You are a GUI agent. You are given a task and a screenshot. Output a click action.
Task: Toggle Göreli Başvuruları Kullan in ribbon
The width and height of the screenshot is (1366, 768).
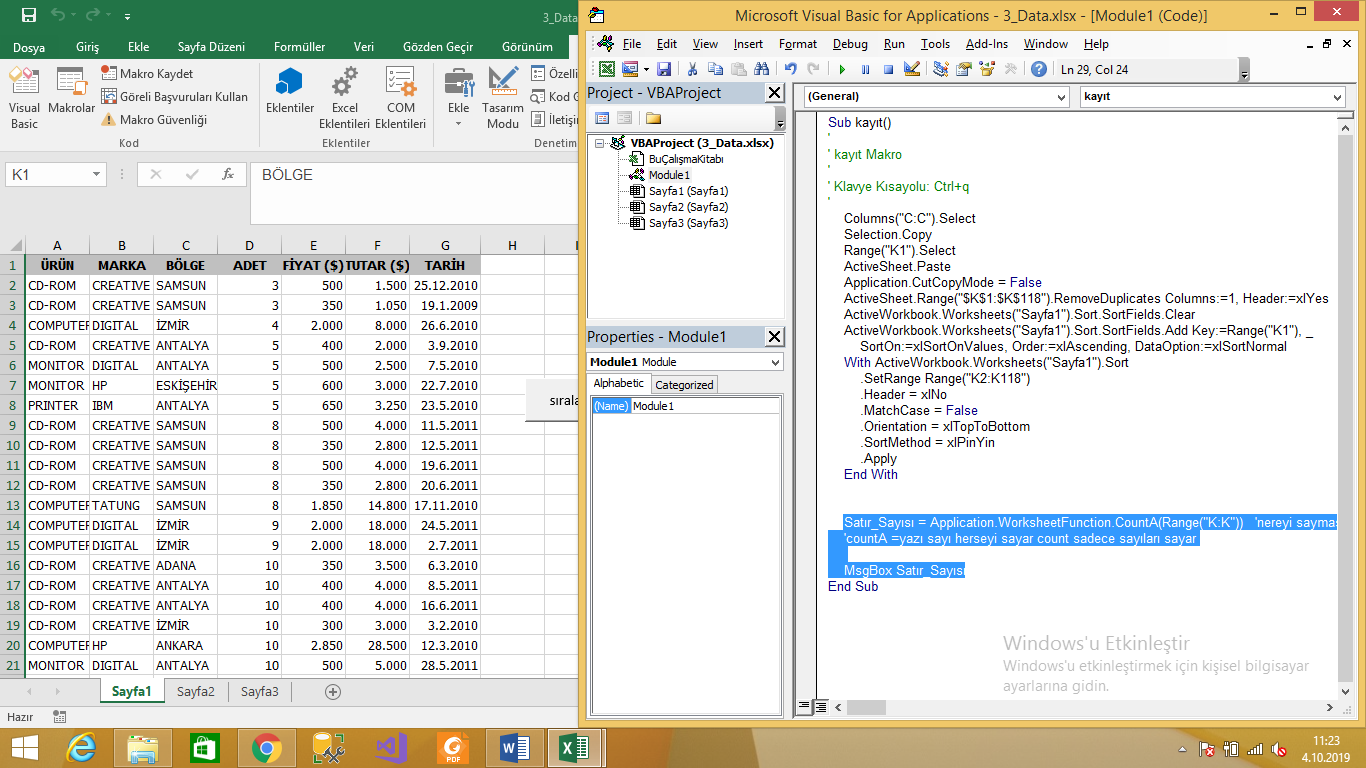(174, 97)
